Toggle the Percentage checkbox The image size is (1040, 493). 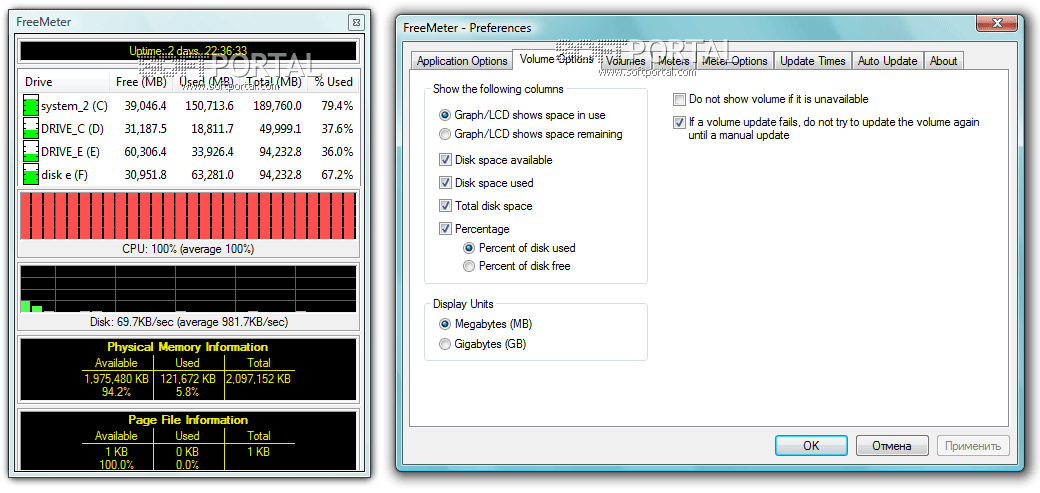click(444, 229)
